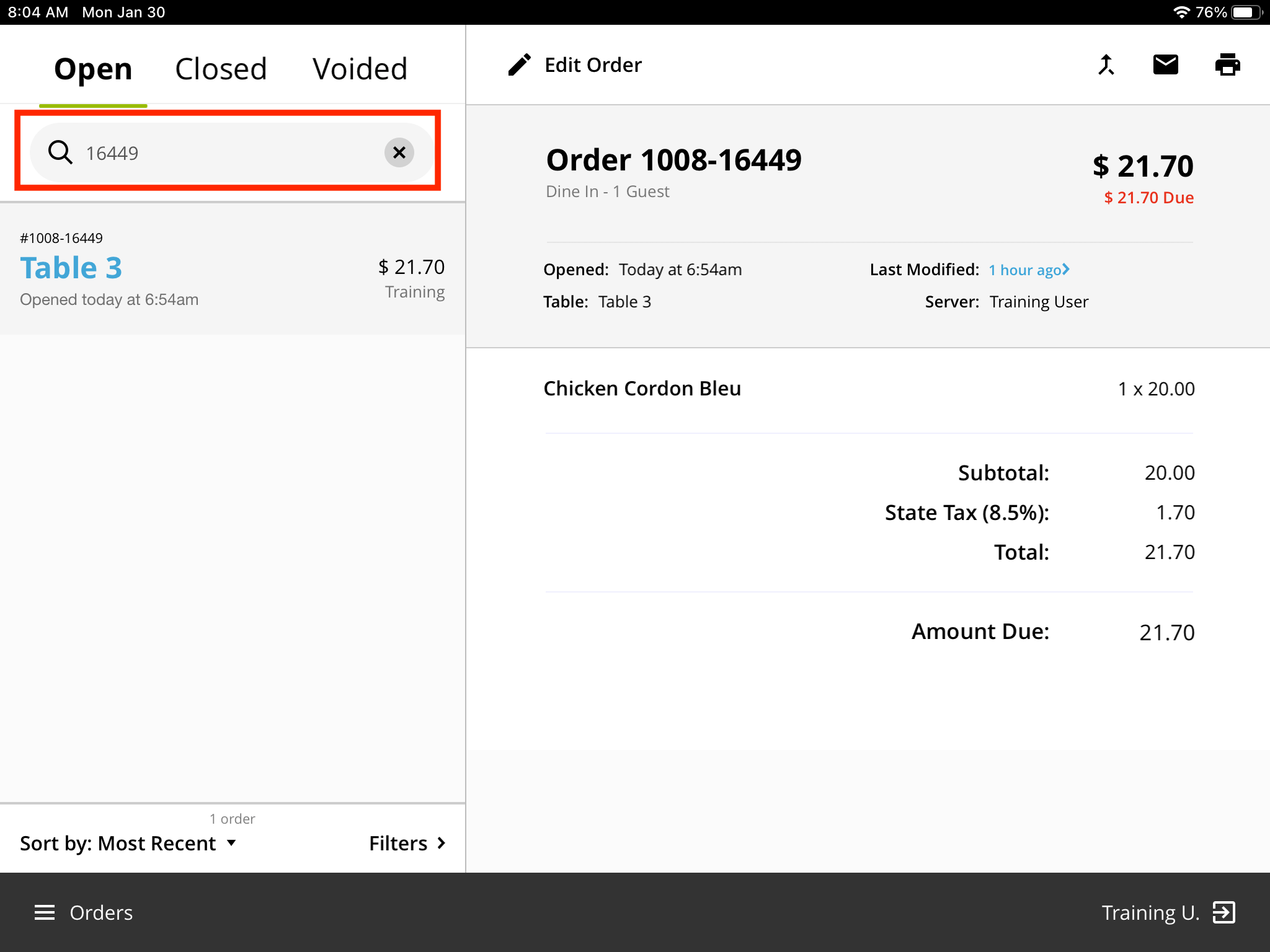Print the receipt using printer icon
The image size is (1270, 952).
(1228, 64)
